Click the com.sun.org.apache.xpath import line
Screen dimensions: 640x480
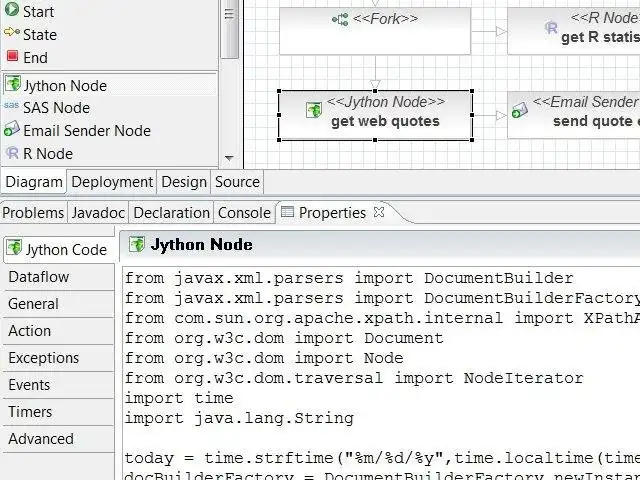[x=382, y=318]
